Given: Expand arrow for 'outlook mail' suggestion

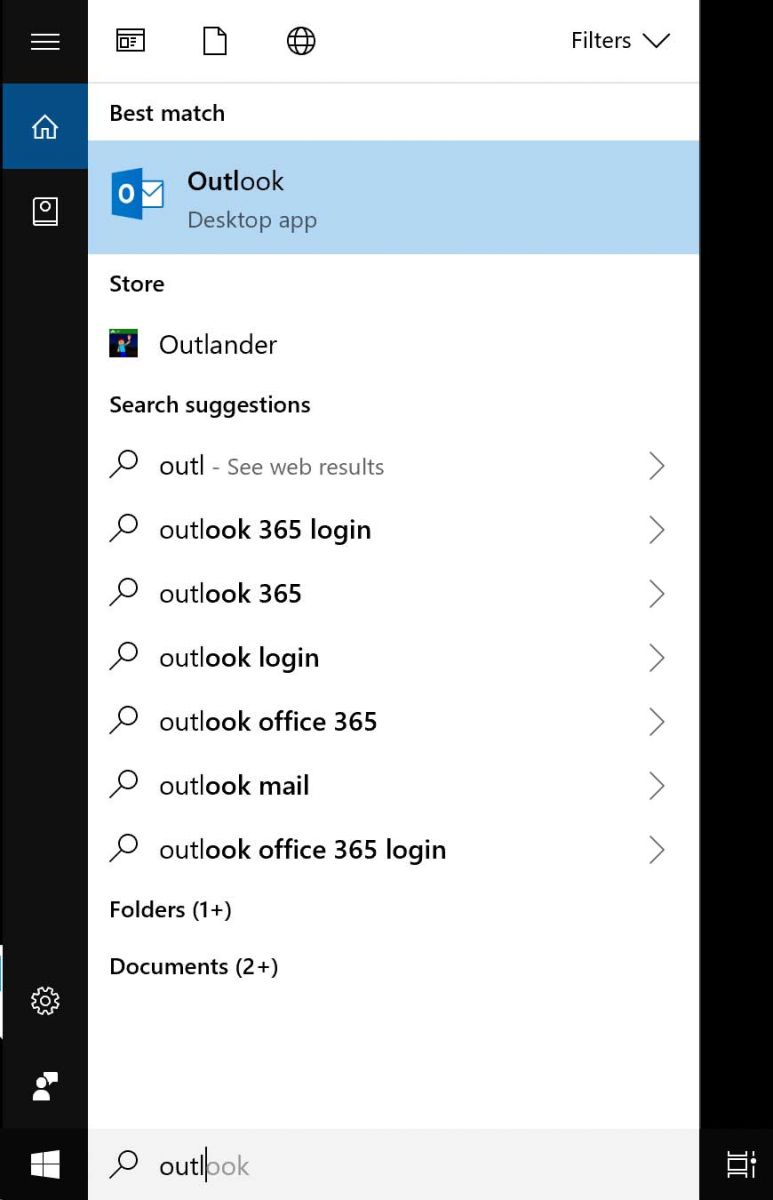Looking at the screenshot, I should click(x=657, y=786).
